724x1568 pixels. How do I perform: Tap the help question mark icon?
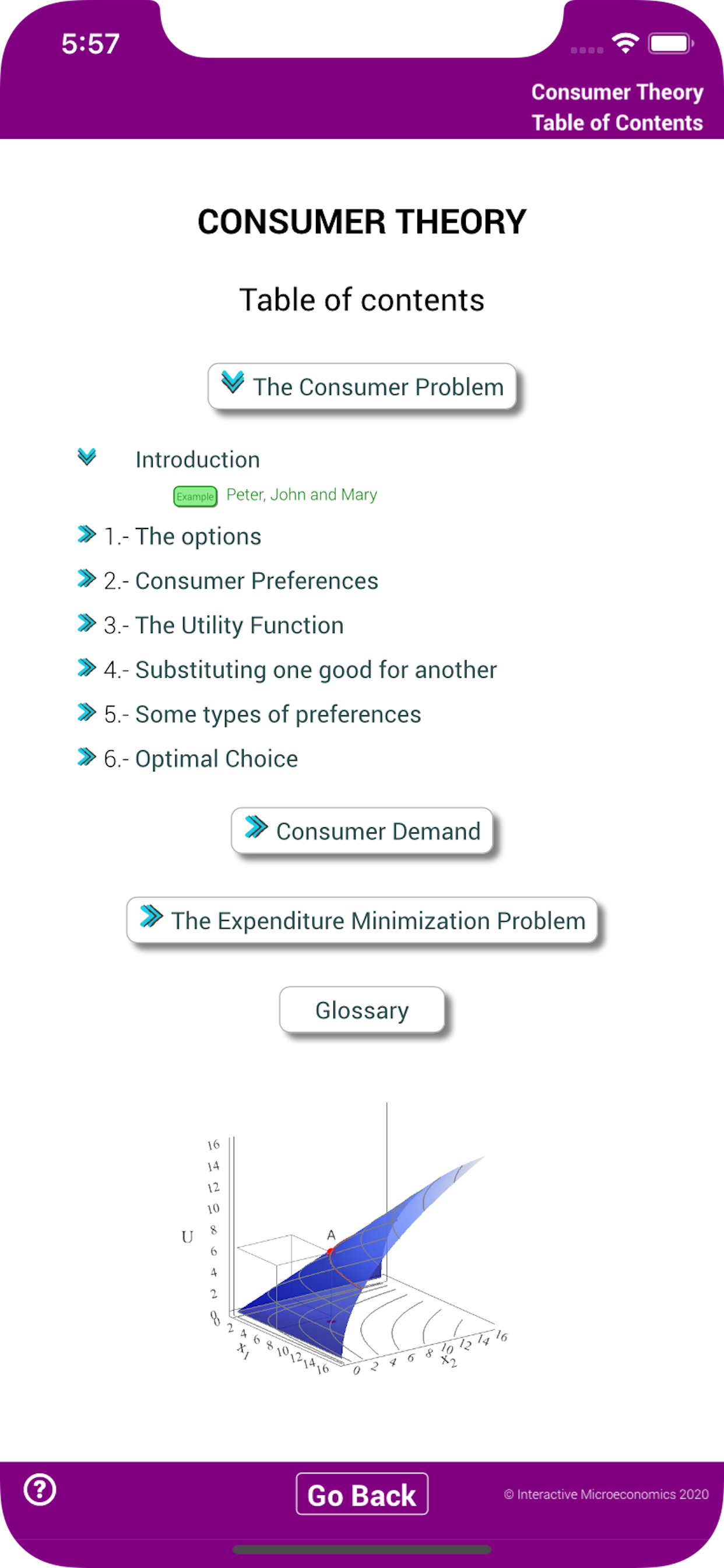[40, 1490]
